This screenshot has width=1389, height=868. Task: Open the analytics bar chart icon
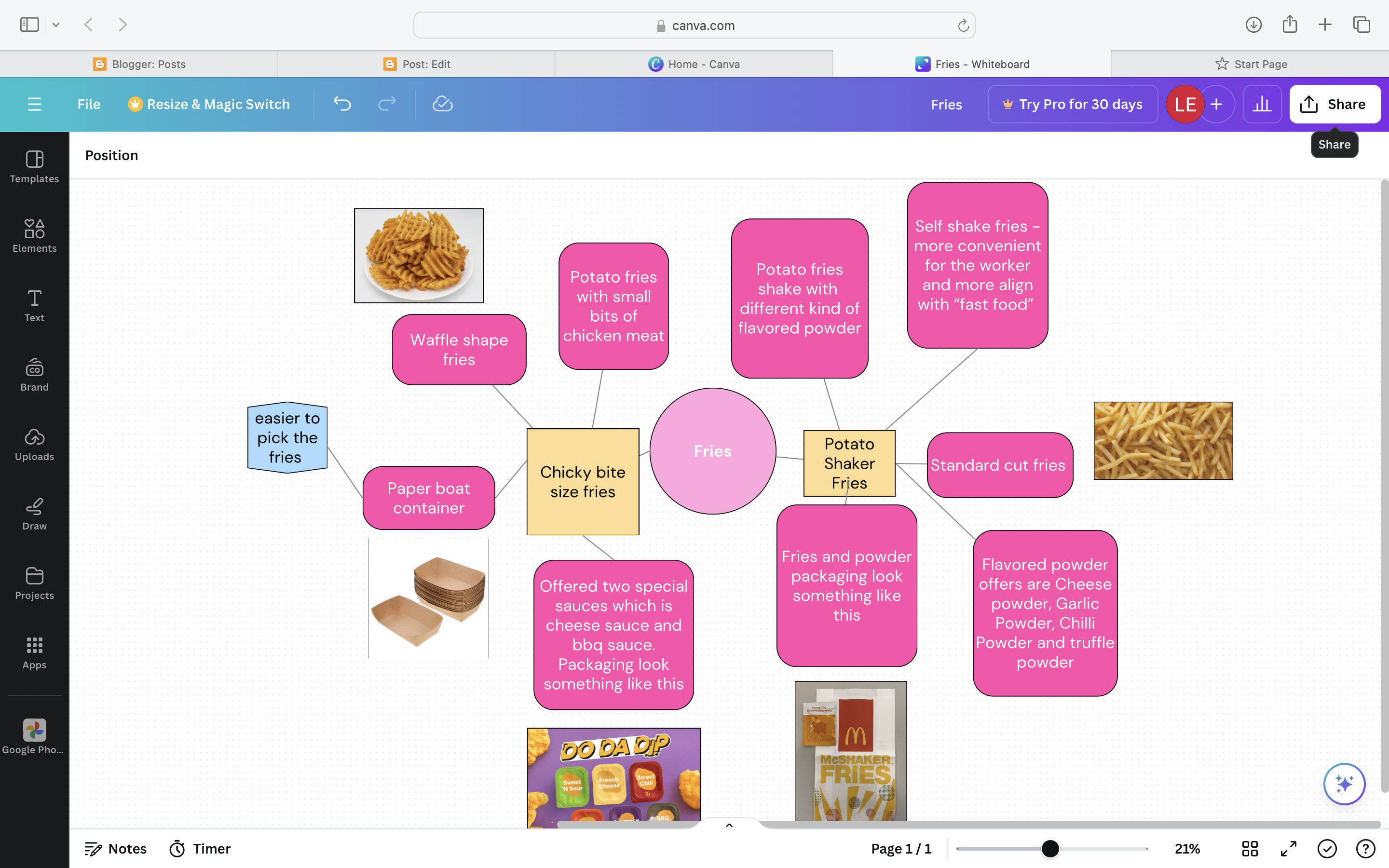click(1262, 104)
